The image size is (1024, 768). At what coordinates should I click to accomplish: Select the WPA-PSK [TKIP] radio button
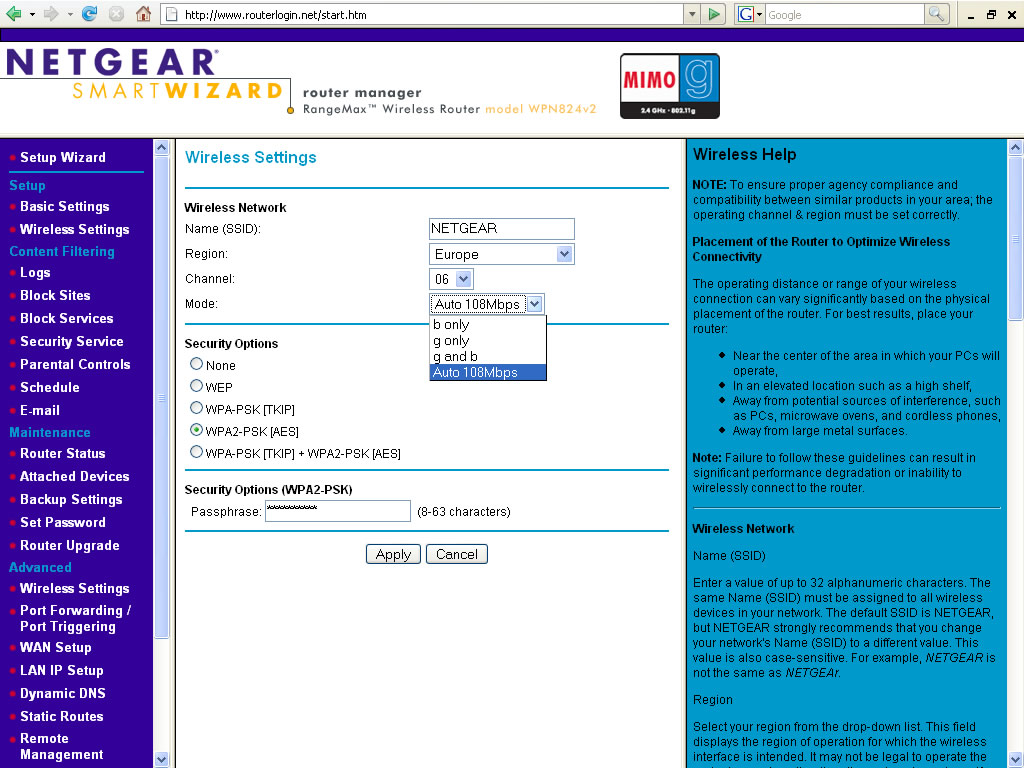pos(196,408)
